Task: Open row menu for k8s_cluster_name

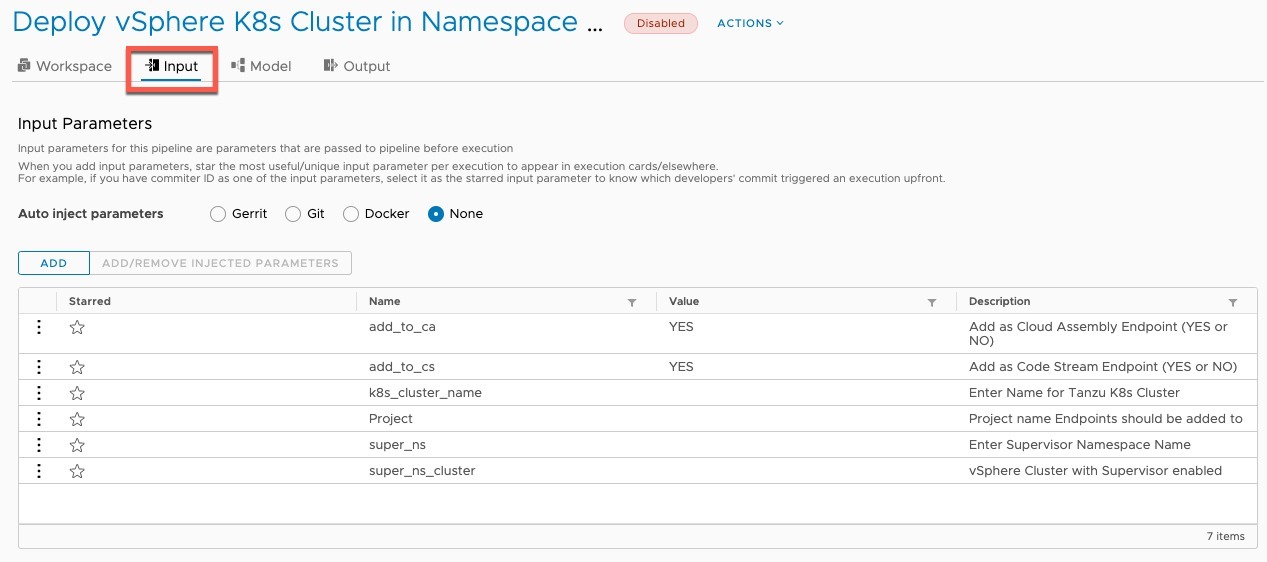Action: pos(39,393)
